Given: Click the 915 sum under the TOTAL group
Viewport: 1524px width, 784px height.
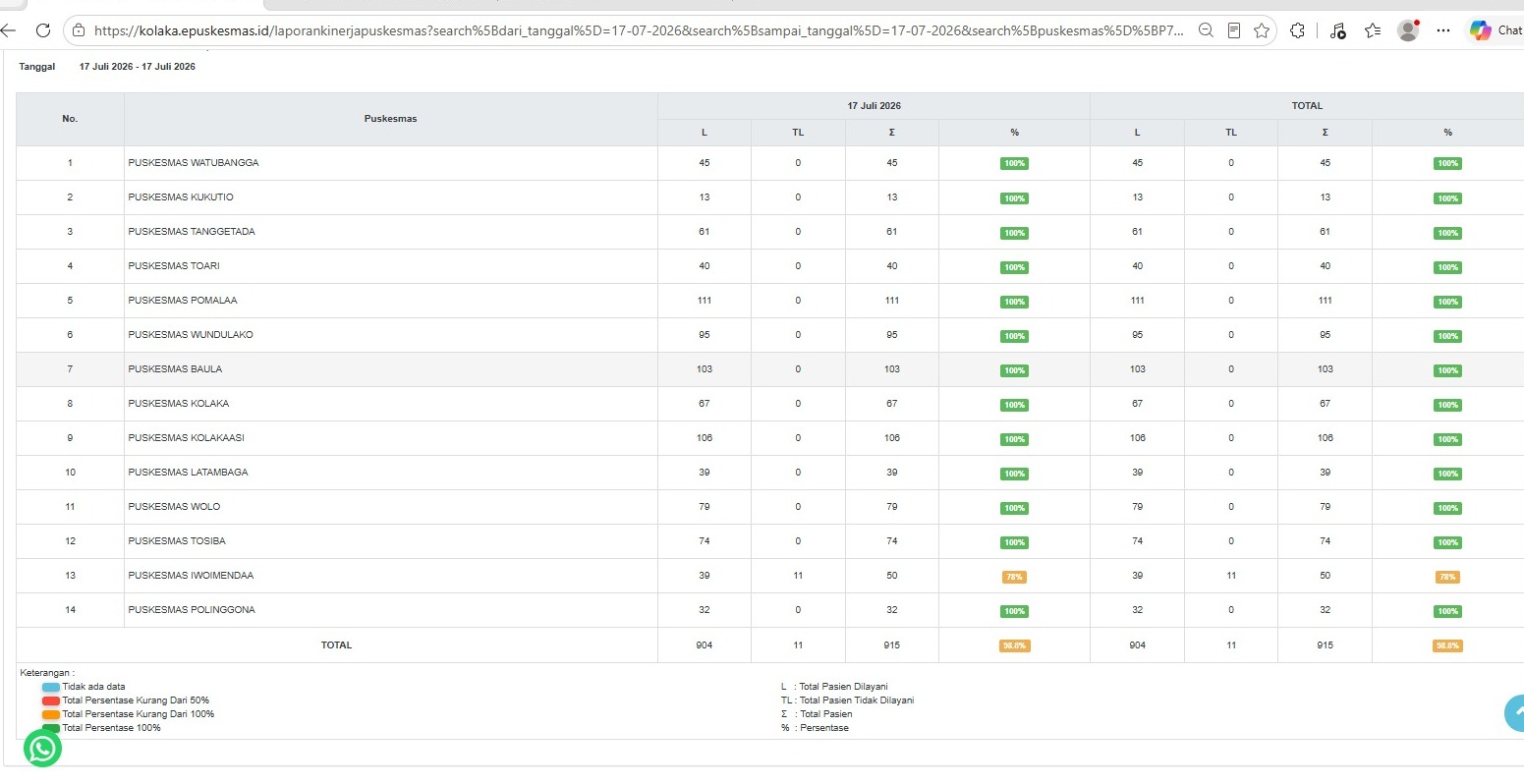Looking at the screenshot, I should (x=1326, y=645).
